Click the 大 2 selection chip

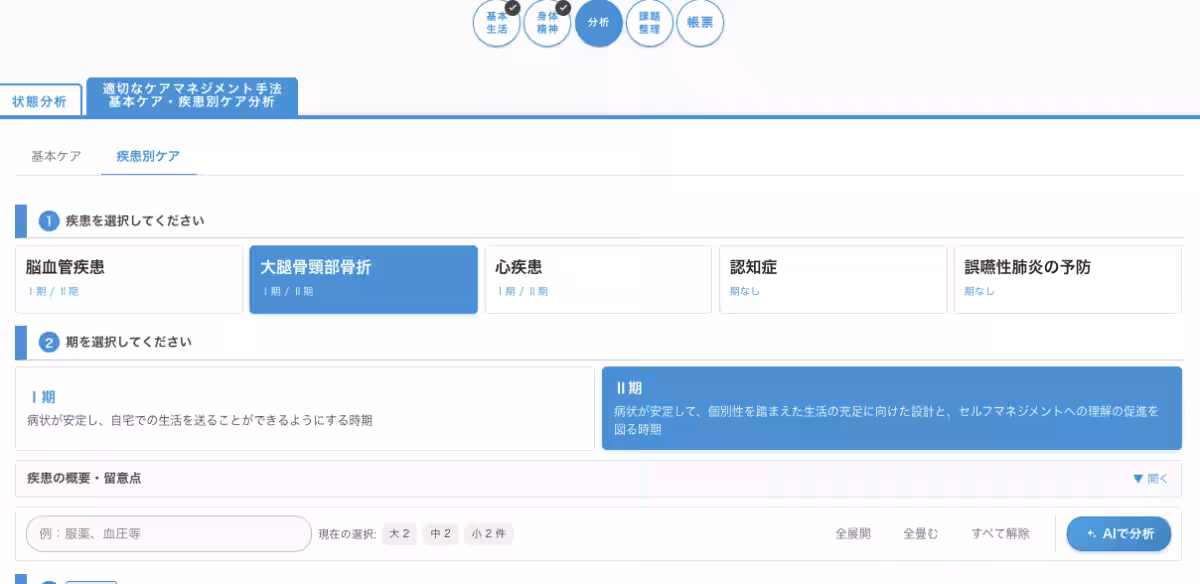(x=400, y=534)
